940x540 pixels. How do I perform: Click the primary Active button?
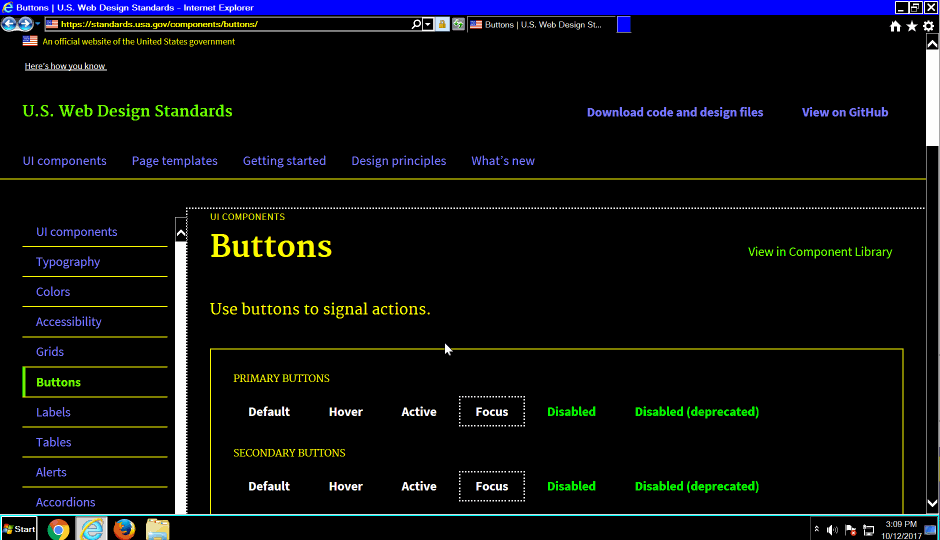click(419, 412)
